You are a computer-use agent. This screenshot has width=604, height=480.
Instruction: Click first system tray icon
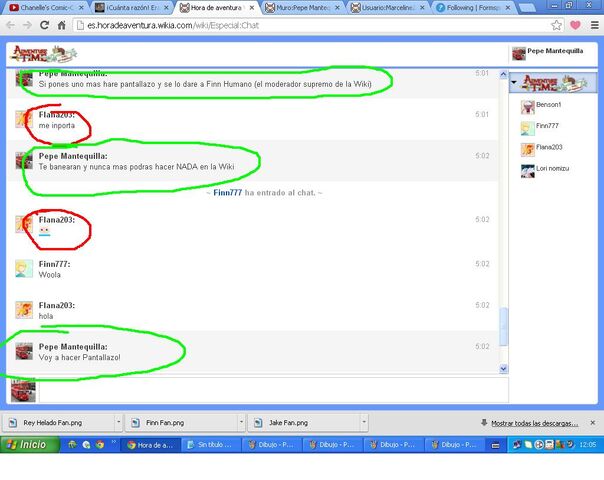coord(516,445)
